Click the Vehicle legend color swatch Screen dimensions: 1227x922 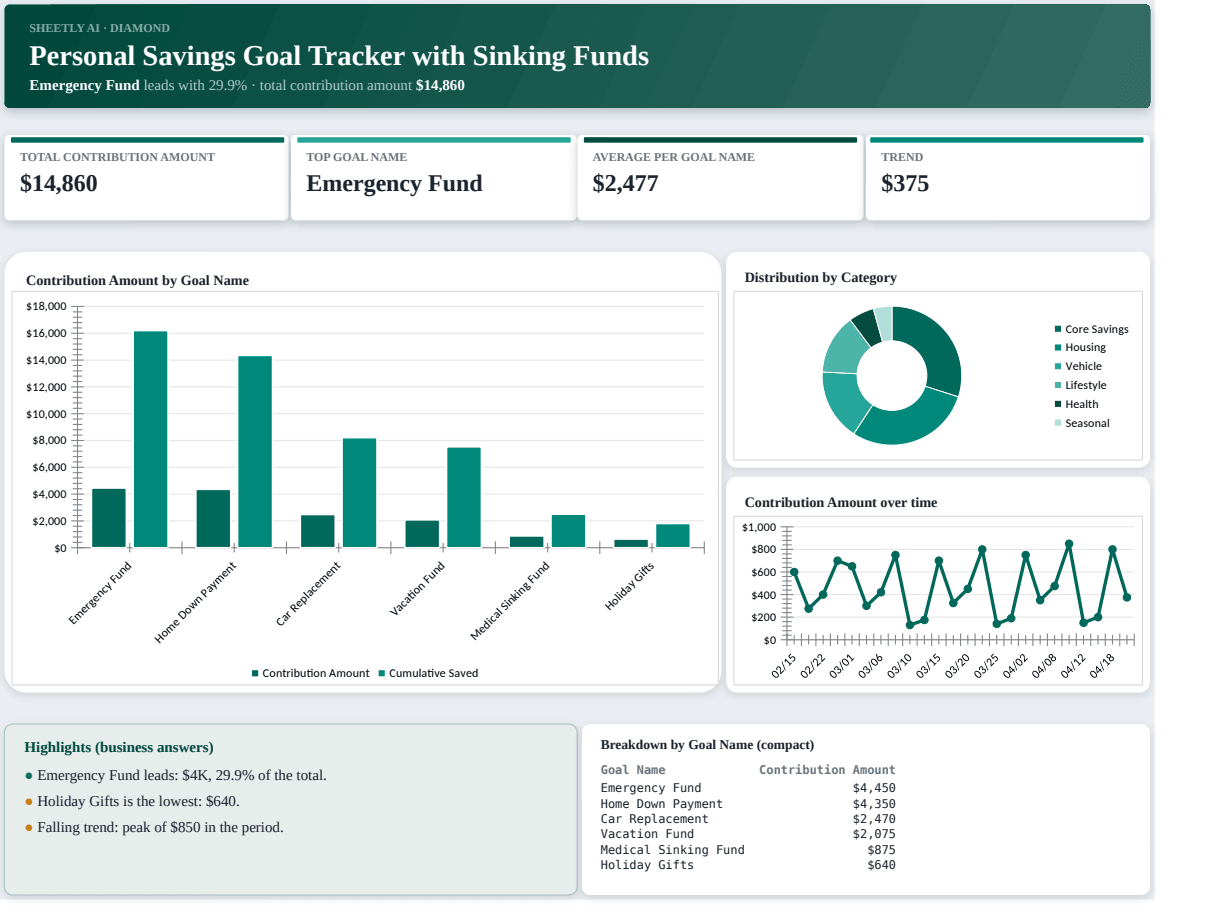pyautogui.click(x=1058, y=367)
